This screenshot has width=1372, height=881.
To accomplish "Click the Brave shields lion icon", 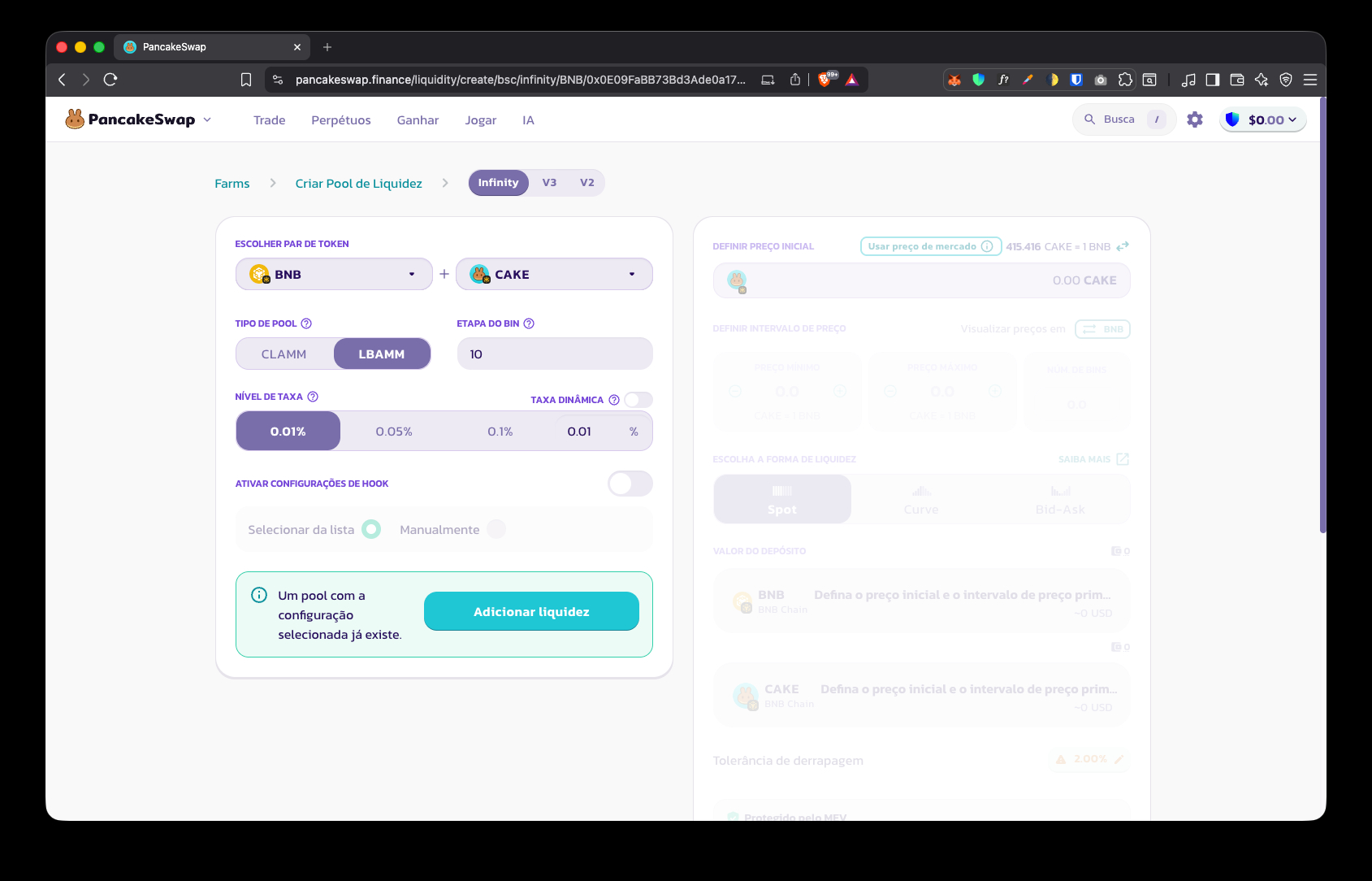I will point(826,79).
